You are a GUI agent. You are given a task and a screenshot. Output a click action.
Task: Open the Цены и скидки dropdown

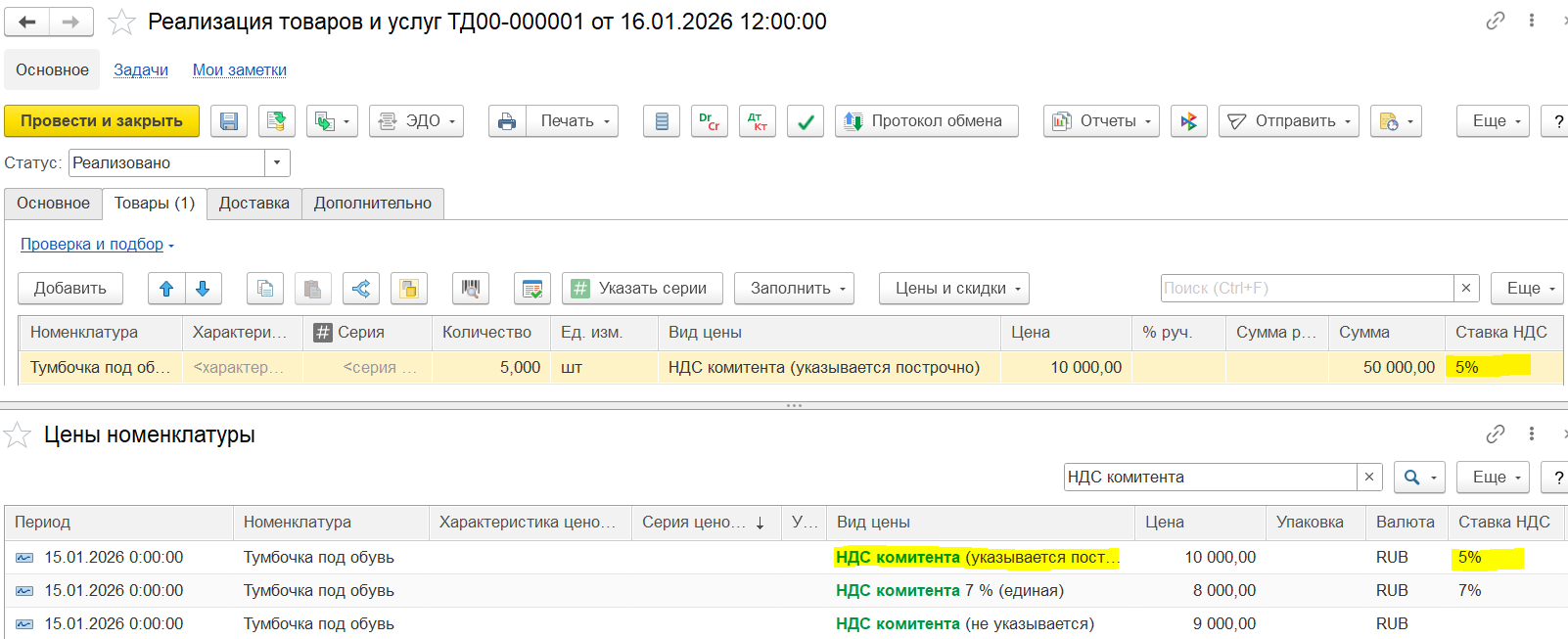pos(953,289)
